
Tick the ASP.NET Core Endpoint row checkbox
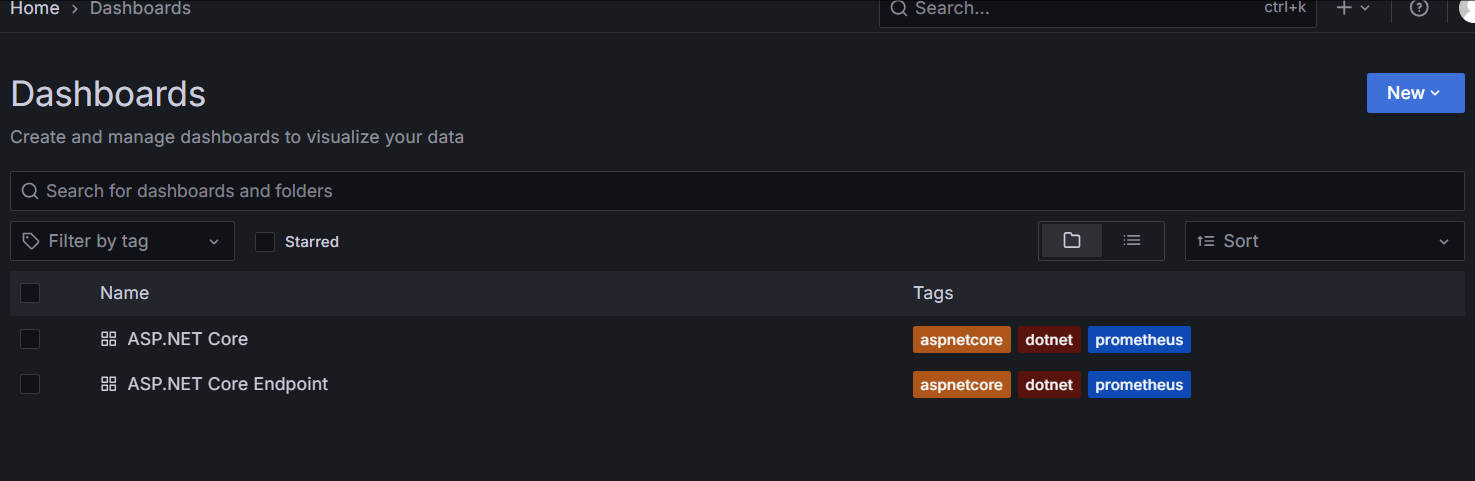click(x=30, y=384)
